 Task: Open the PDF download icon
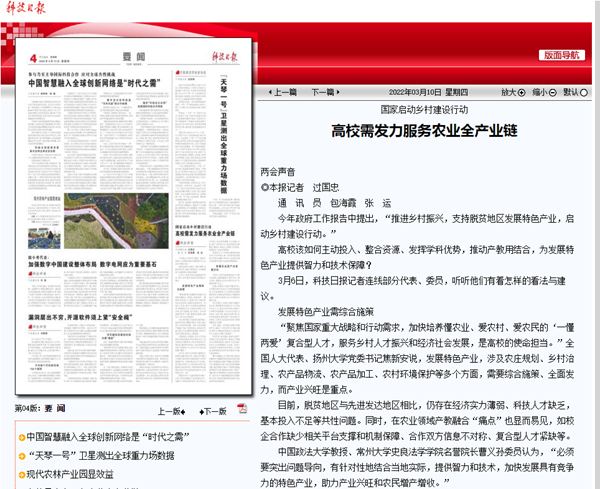(242, 409)
